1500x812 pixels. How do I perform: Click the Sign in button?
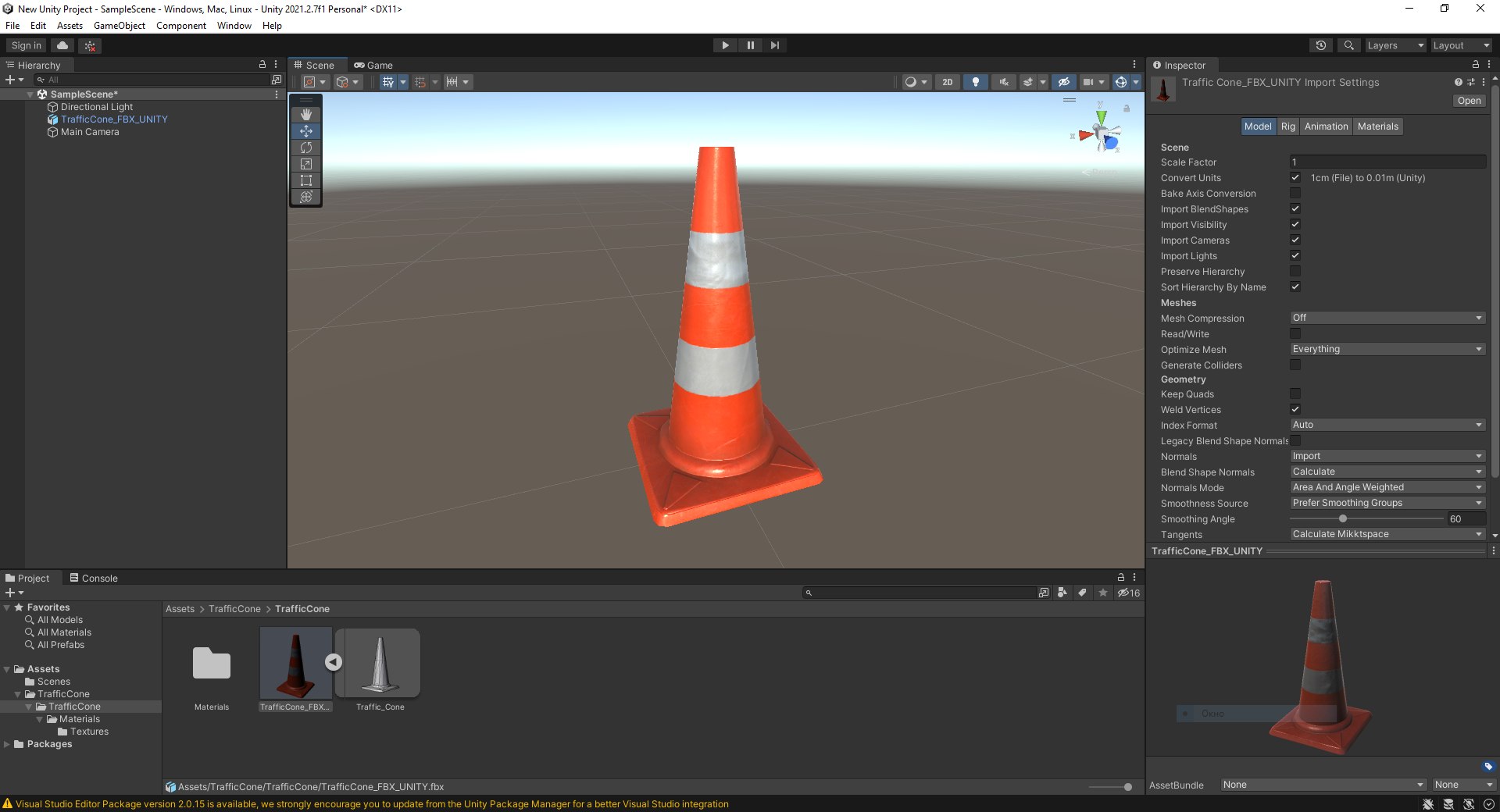27,45
